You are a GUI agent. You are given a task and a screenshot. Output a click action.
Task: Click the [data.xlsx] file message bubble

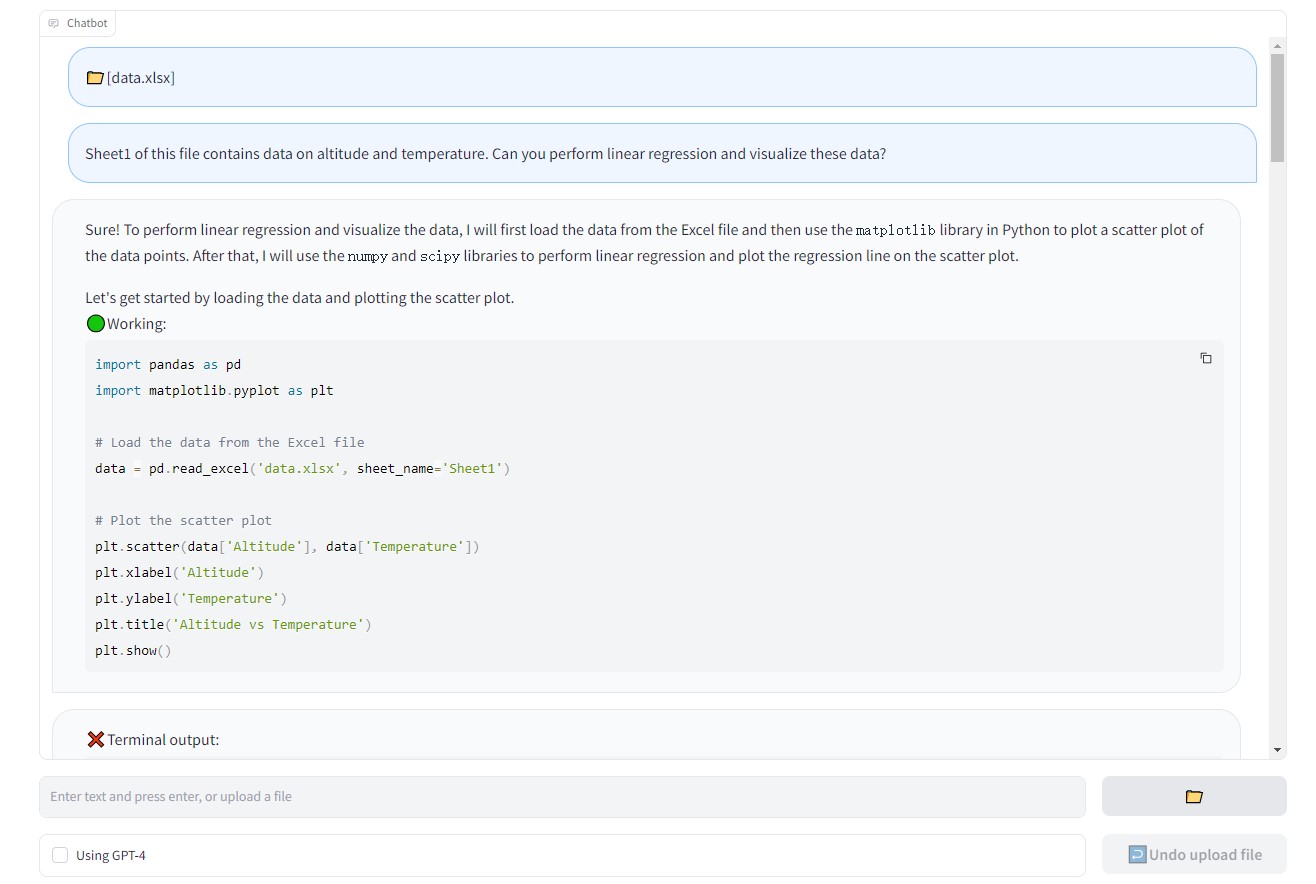pyautogui.click(x=662, y=77)
